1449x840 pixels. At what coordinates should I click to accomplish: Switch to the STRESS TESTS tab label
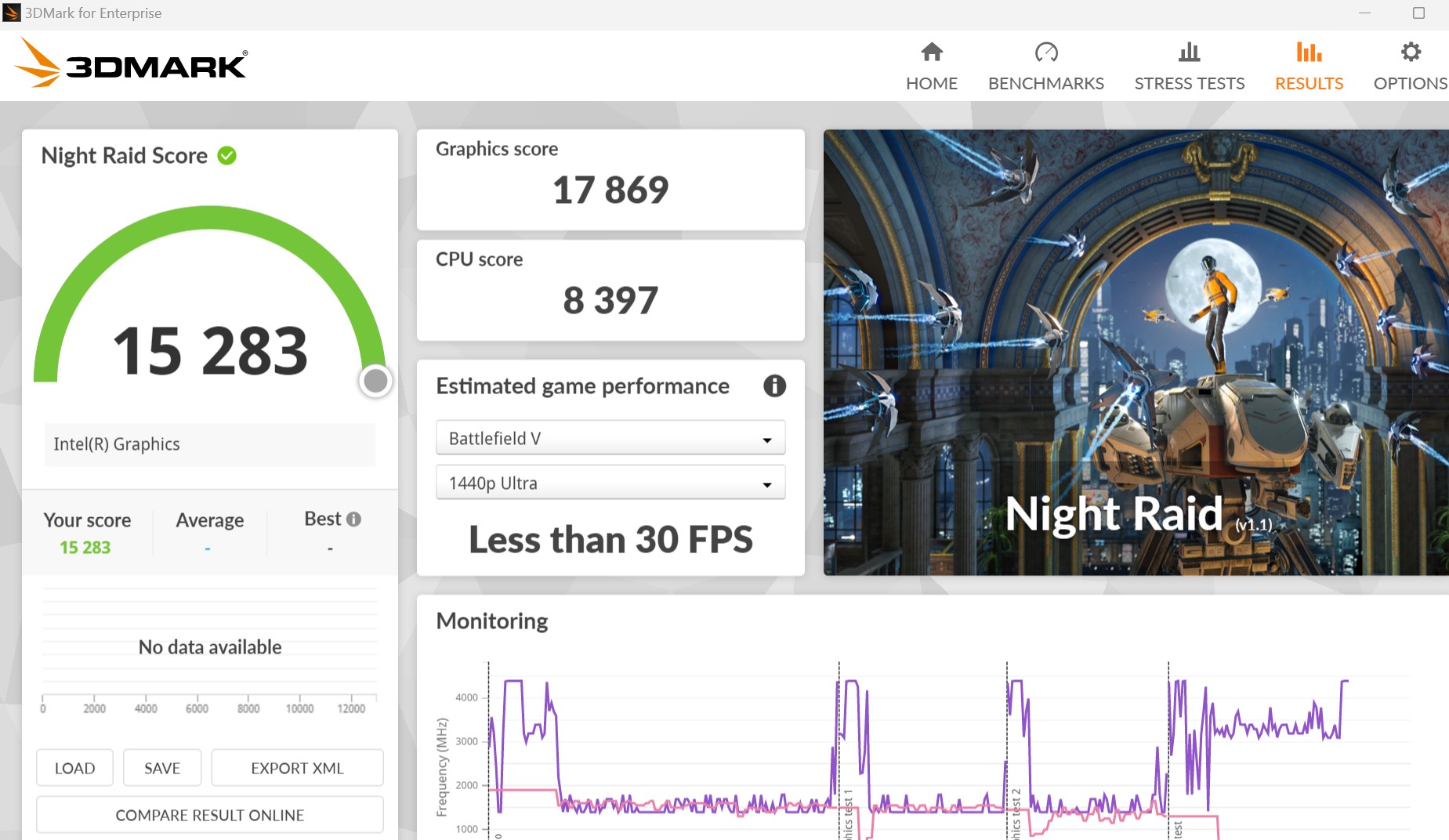tap(1189, 83)
